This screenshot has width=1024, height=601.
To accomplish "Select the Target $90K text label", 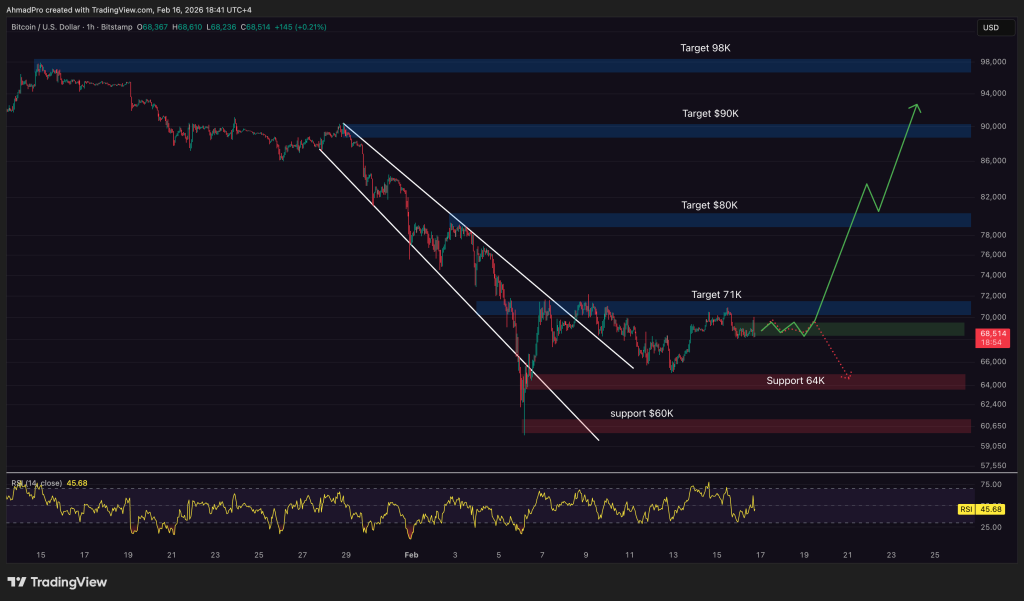I will [709, 114].
